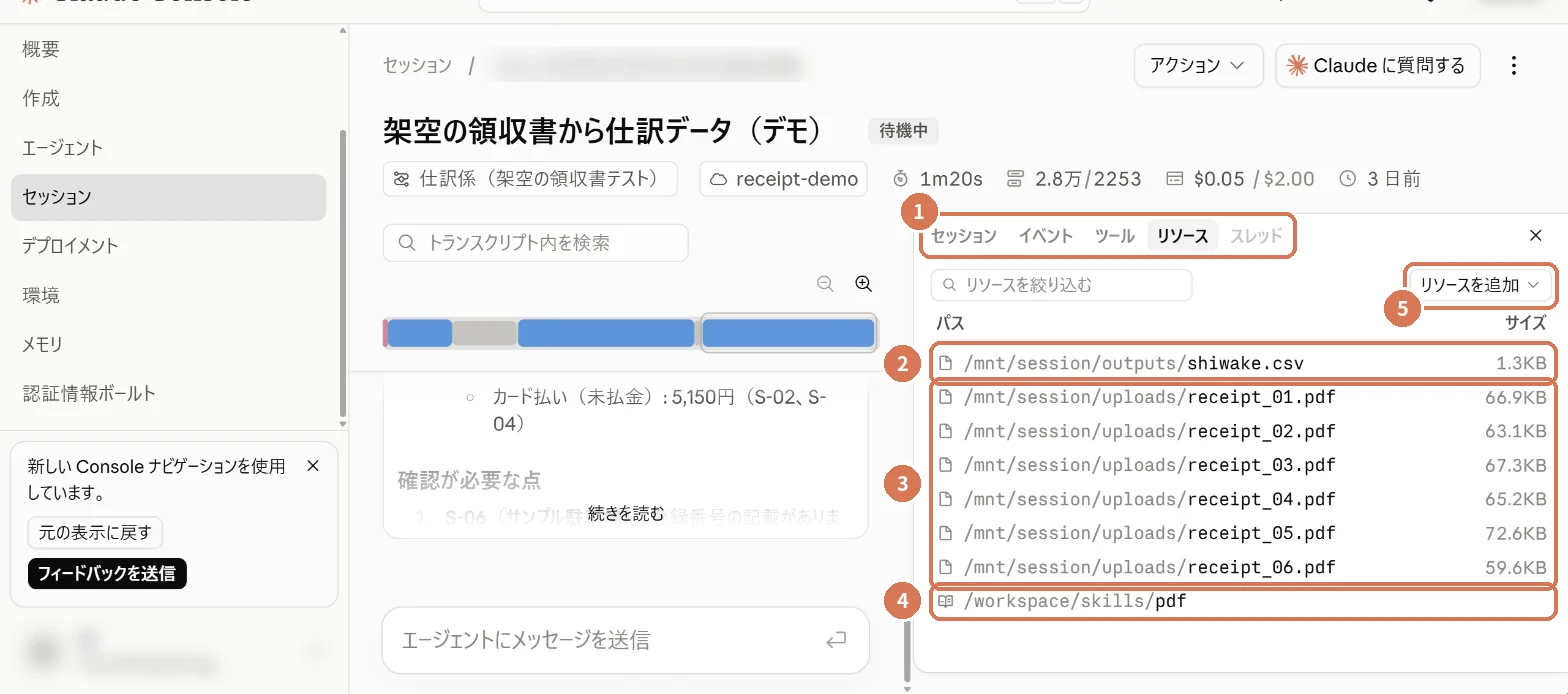Click 元の表示に戻す button

[x=95, y=533]
